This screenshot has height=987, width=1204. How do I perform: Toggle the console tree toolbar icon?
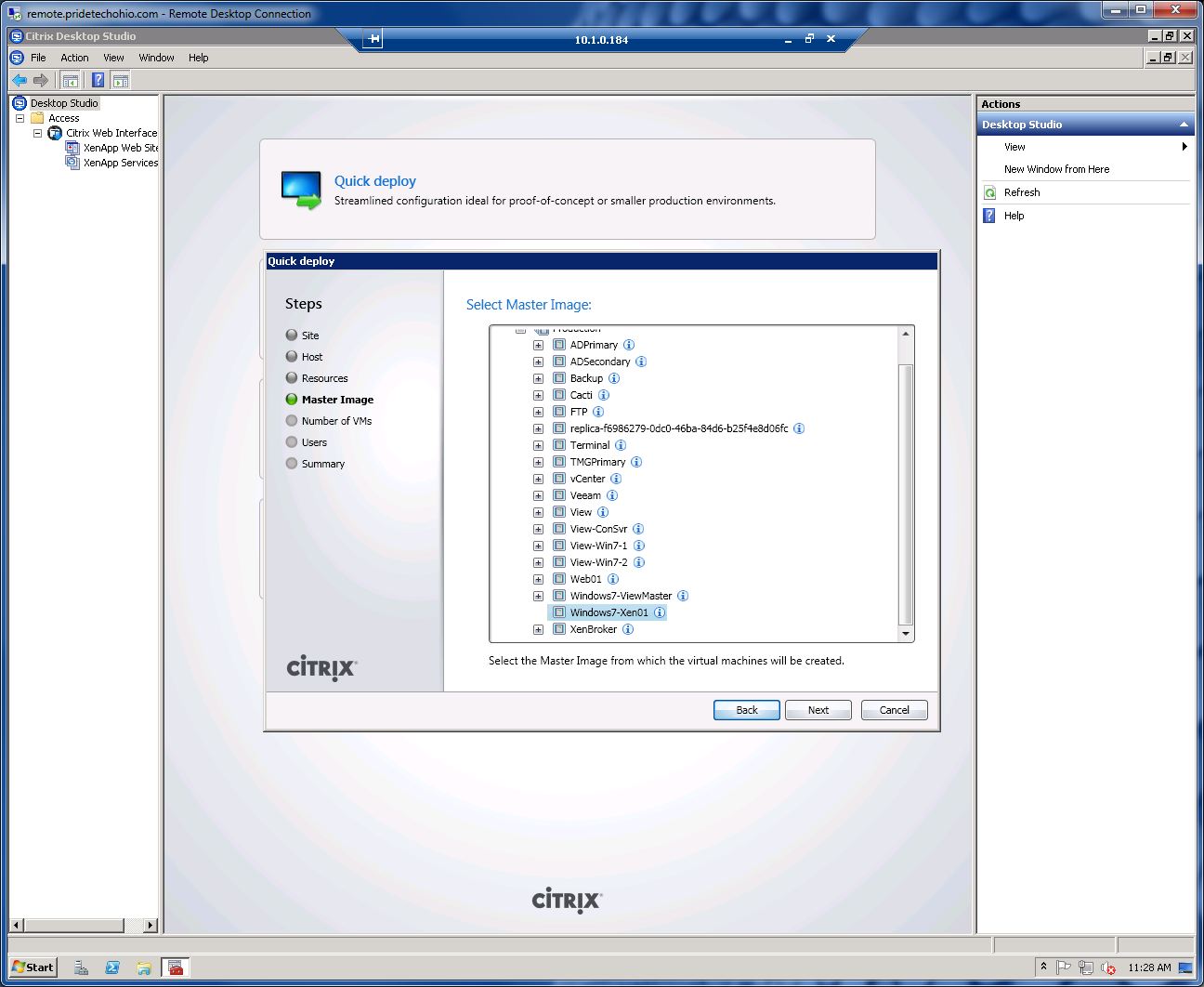70,80
